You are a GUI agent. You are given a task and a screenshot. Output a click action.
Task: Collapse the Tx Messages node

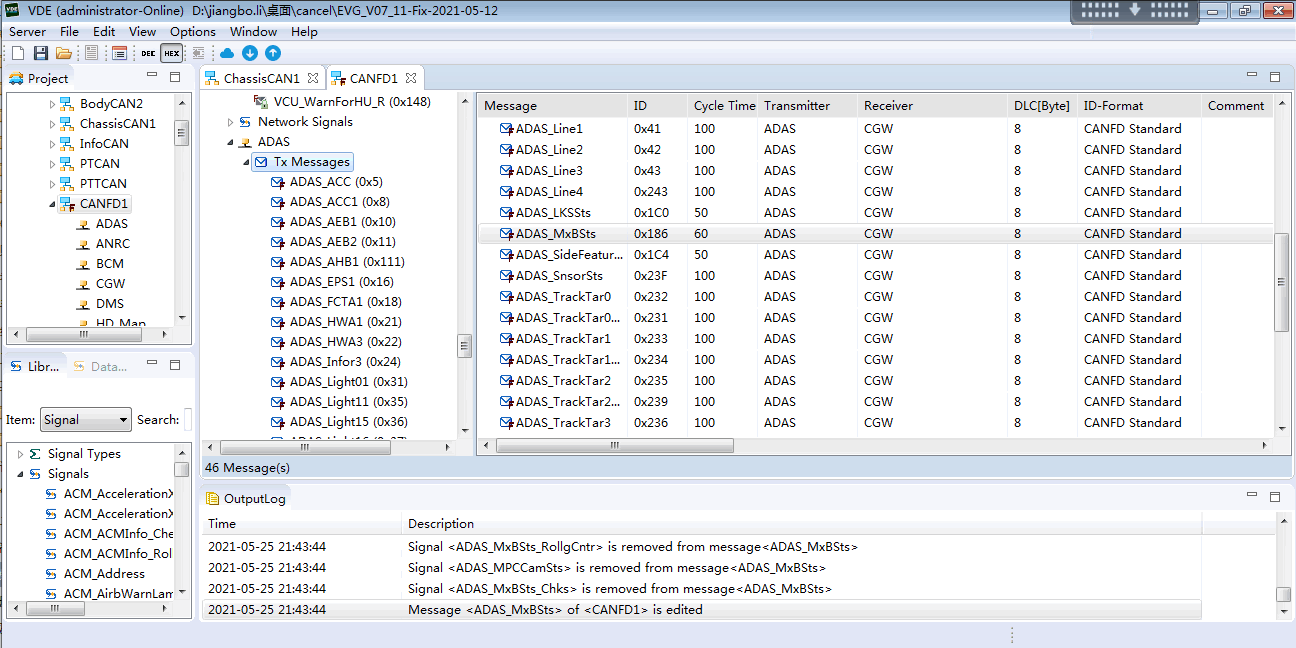(247, 162)
